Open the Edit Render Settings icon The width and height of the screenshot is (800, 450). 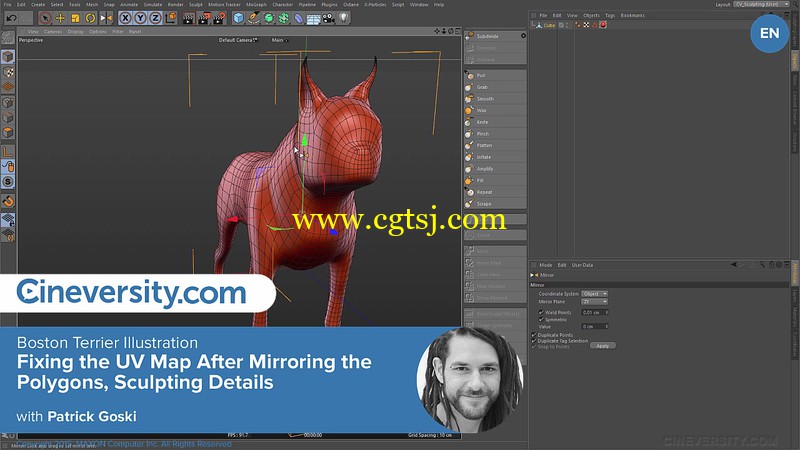click(219, 19)
